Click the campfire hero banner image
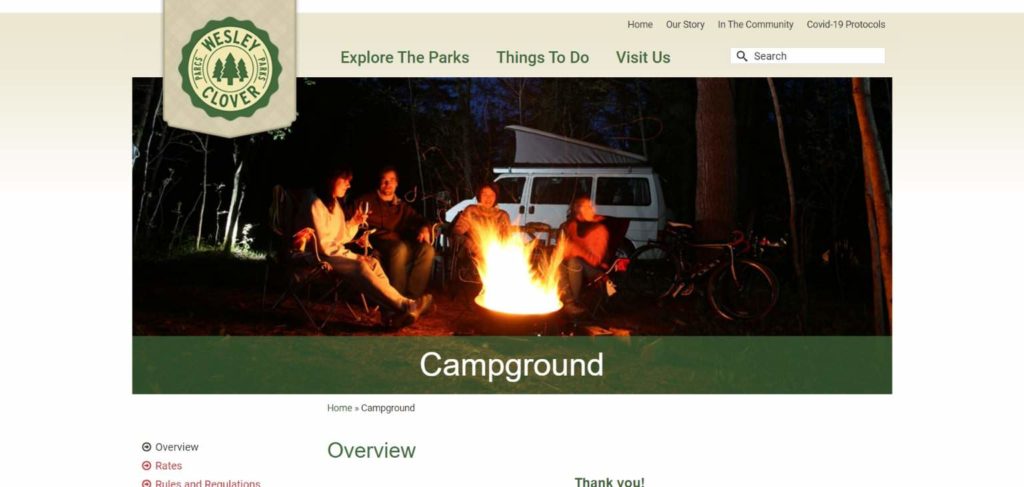 point(512,206)
